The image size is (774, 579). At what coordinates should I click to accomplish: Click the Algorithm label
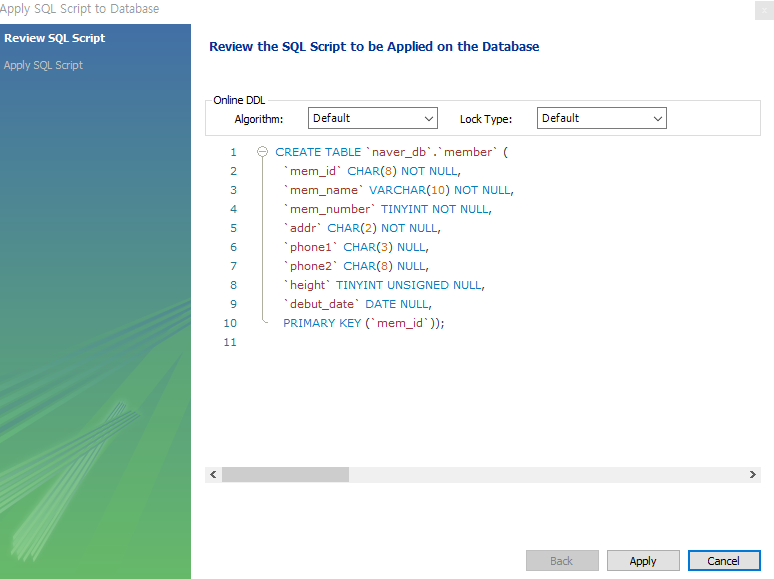[x=259, y=119]
